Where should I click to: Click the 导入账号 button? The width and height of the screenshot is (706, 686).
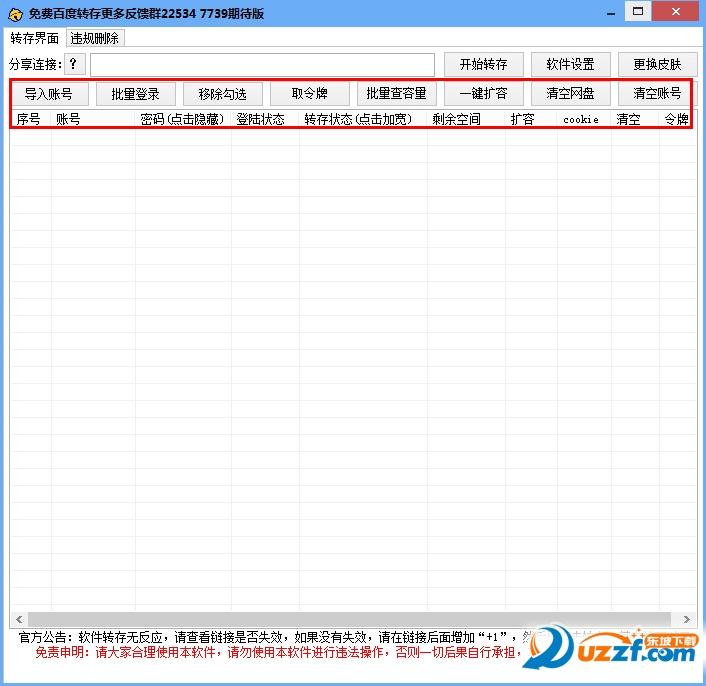click(x=49, y=94)
